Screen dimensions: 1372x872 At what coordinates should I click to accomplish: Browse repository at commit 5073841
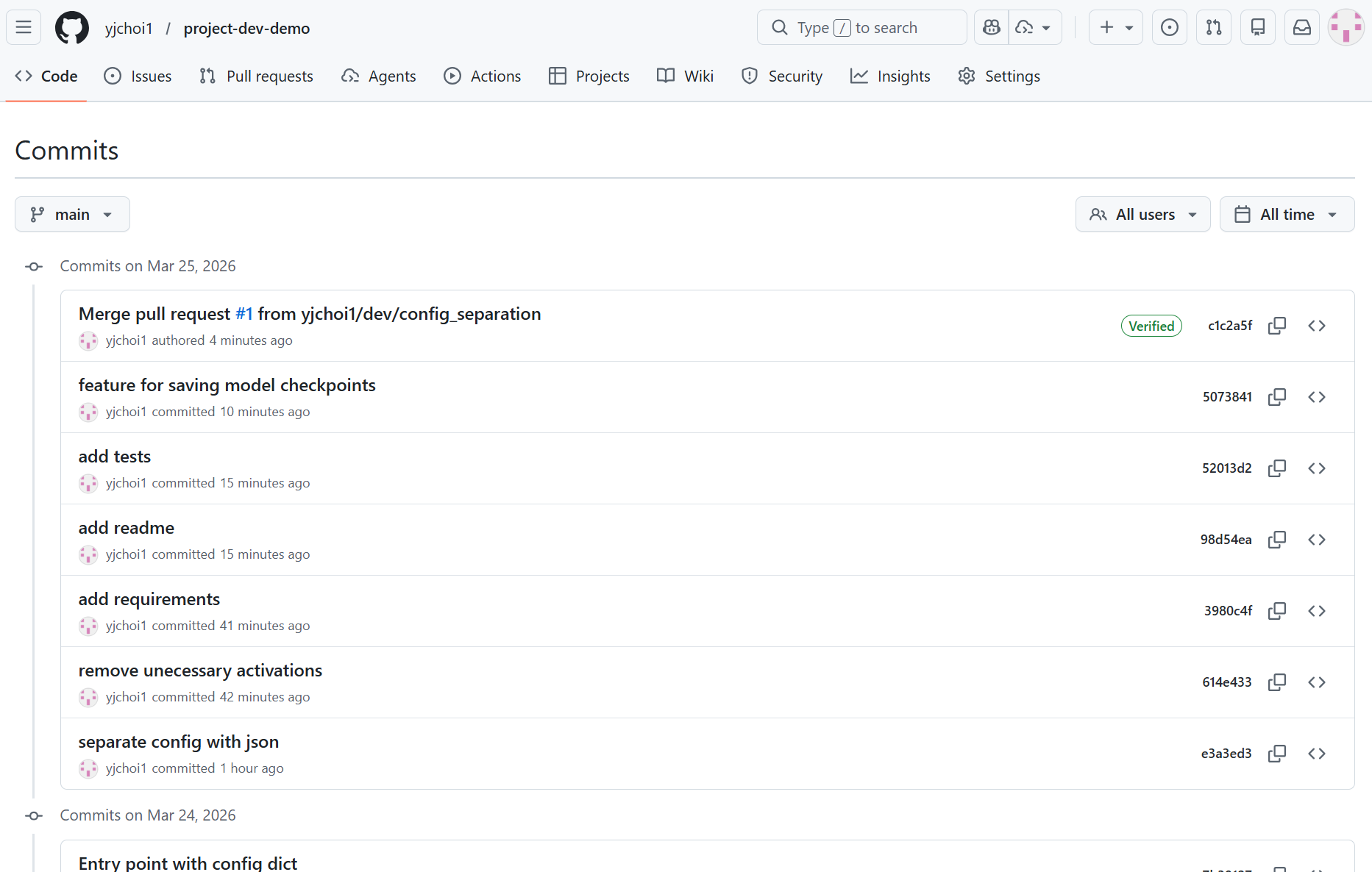tap(1316, 397)
